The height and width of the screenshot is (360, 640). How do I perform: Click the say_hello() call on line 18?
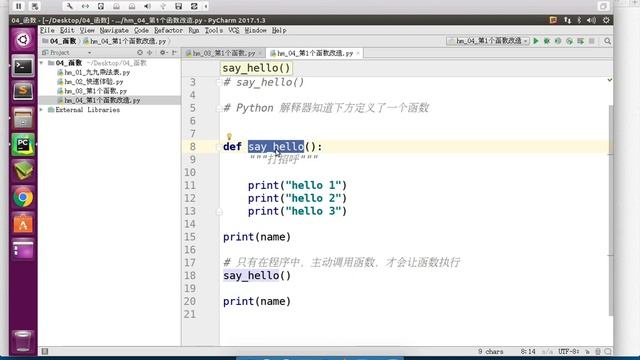(257, 276)
